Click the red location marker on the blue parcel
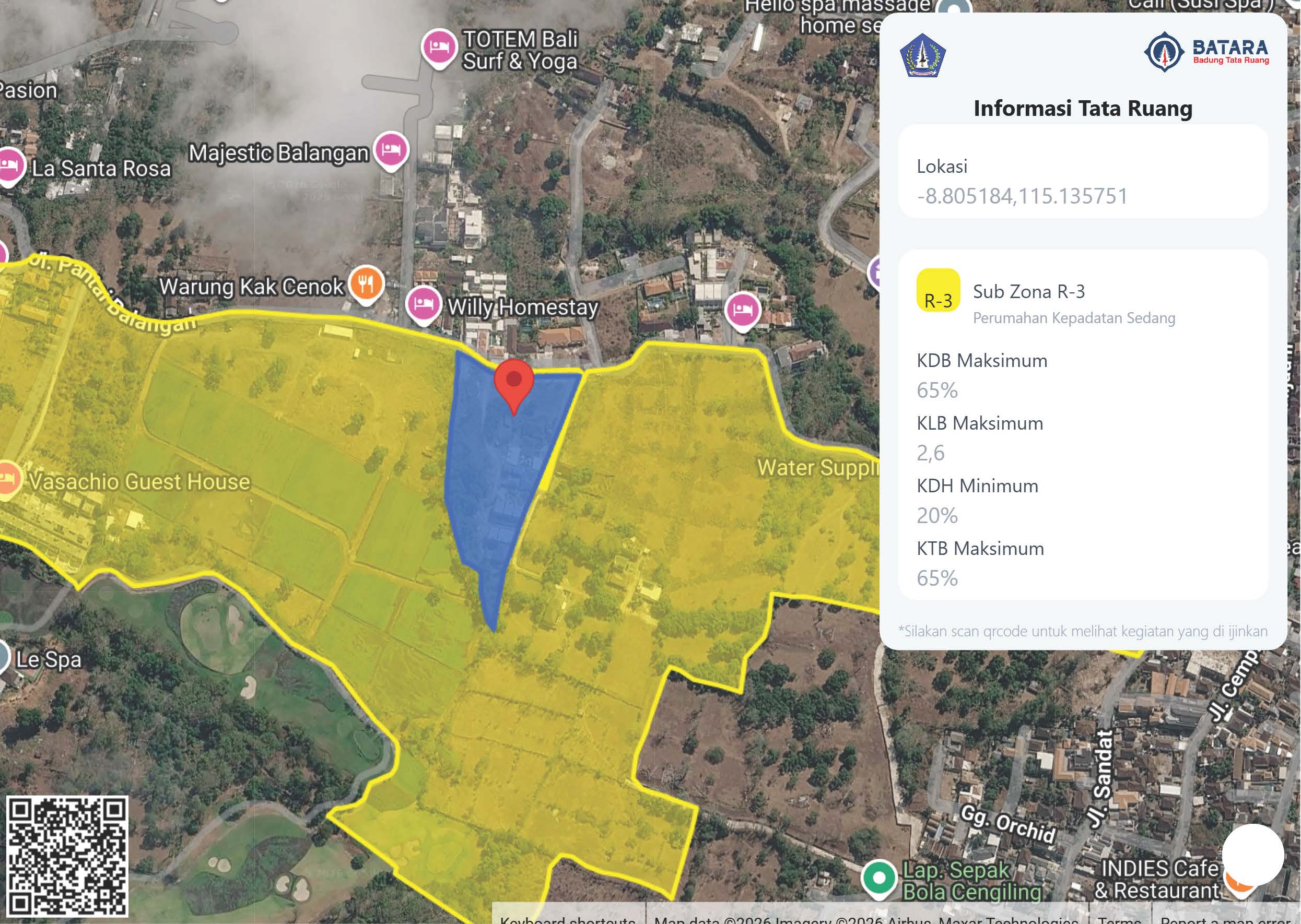This screenshot has width=1301, height=924. coord(513,386)
